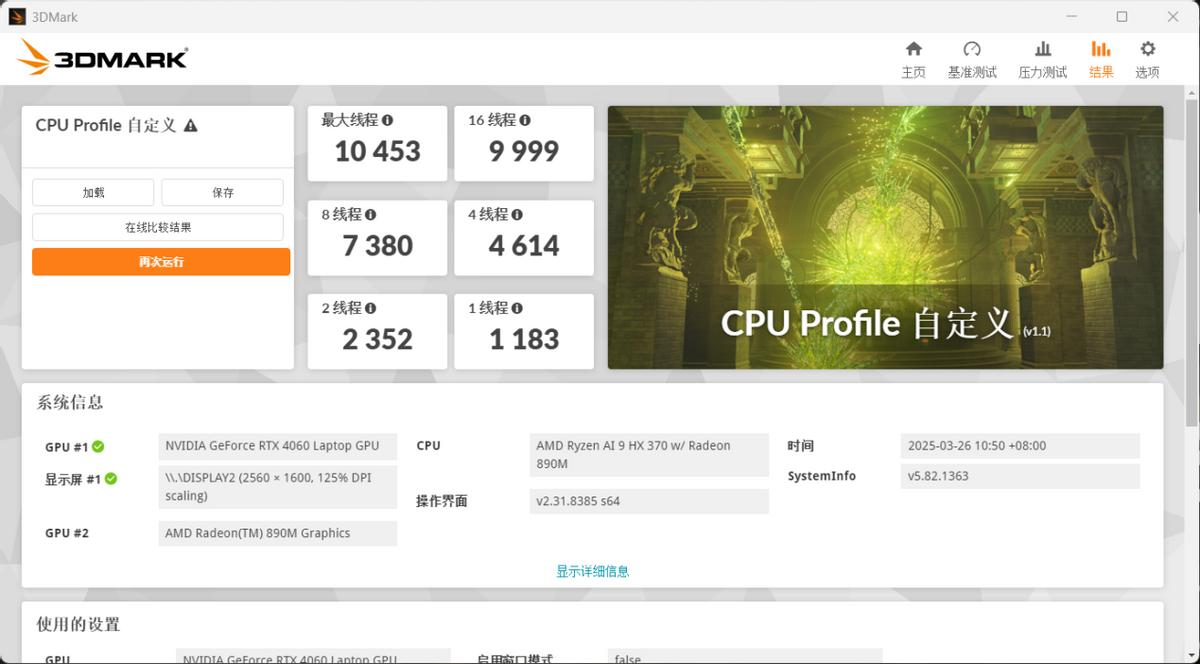The image size is (1200, 664).
Task: Click the CPU Profile 自定义 scene thumbnail
Action: (885, 238)
